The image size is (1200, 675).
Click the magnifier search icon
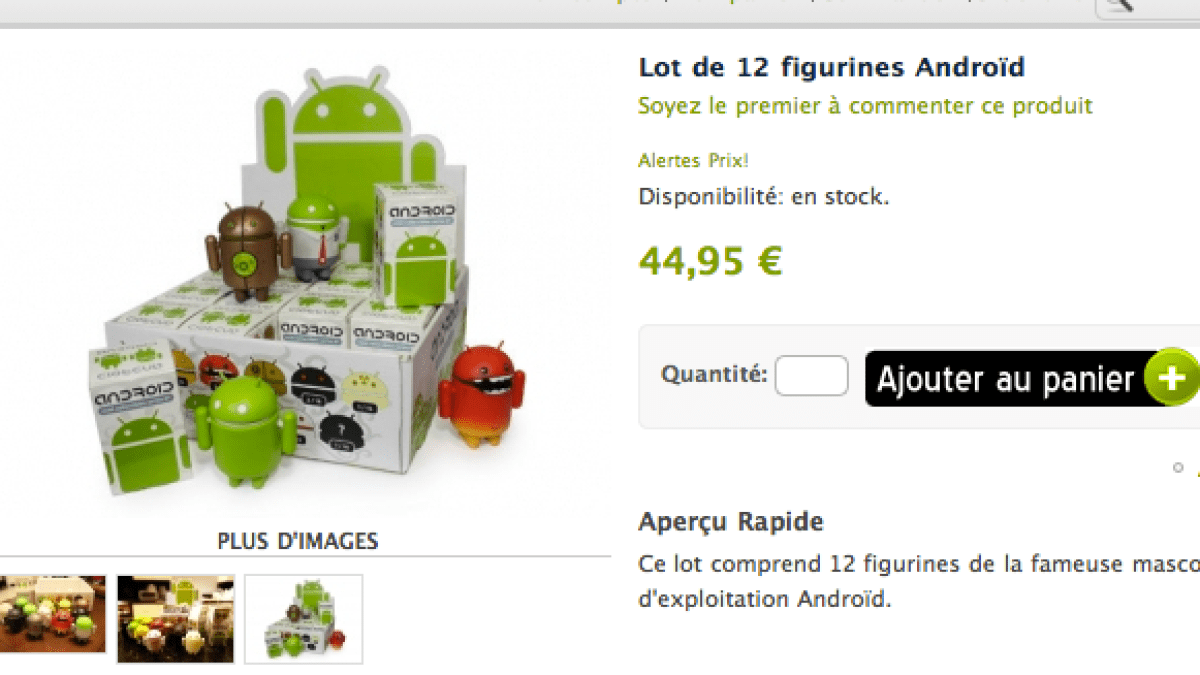pos(1120,5)
